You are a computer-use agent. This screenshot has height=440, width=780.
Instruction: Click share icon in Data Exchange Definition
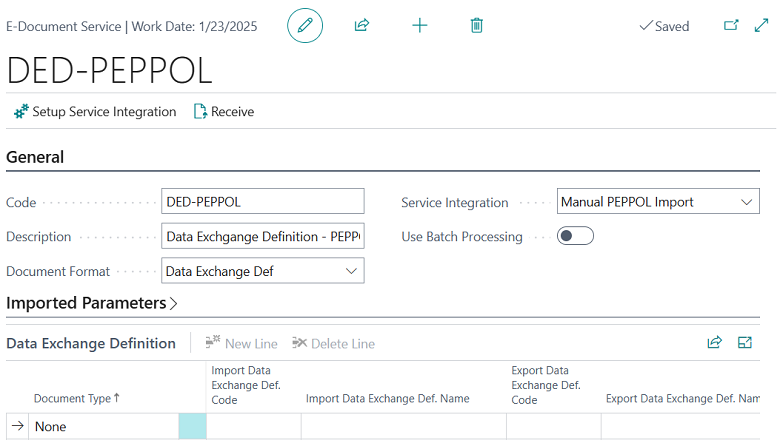click(x=714, y=343)
